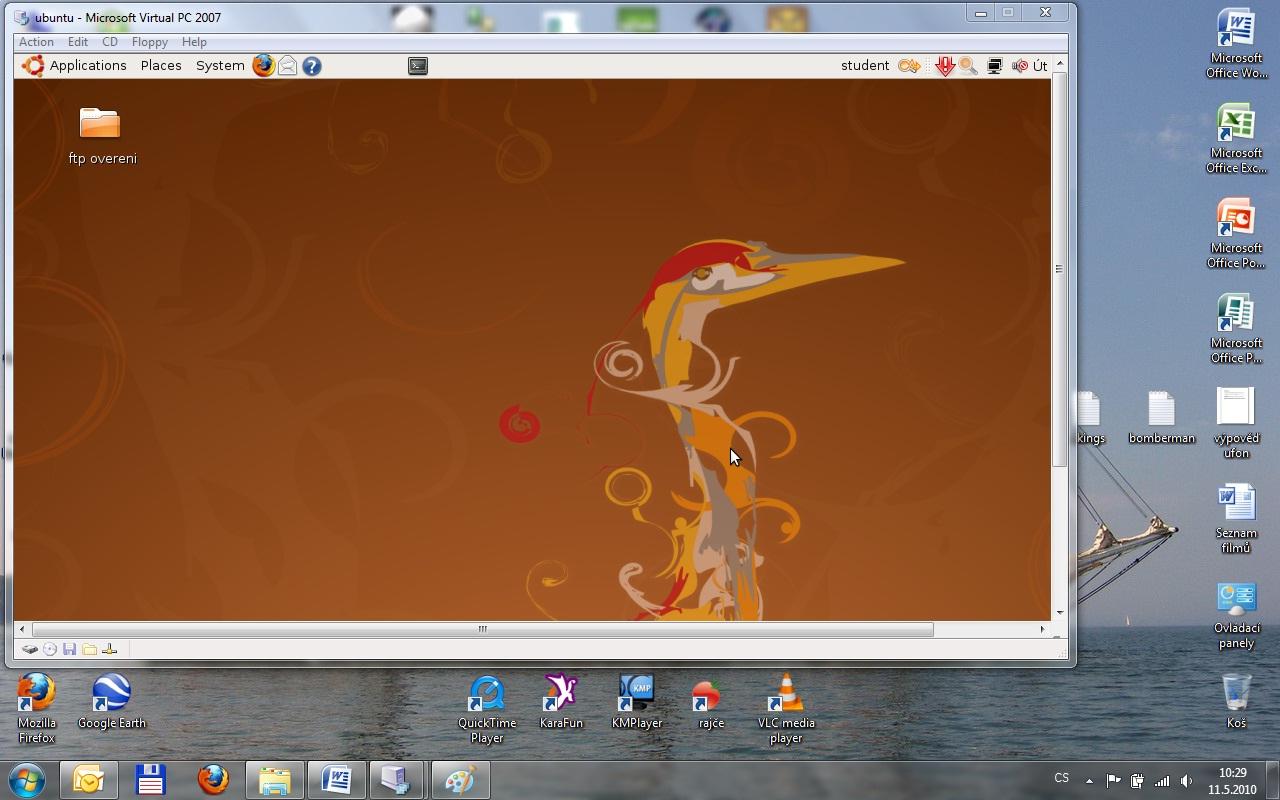Screen dimensions: 1280x800
Task: Click the vertical scrollbar of Virtual PC window
Action: (1059, 269)
